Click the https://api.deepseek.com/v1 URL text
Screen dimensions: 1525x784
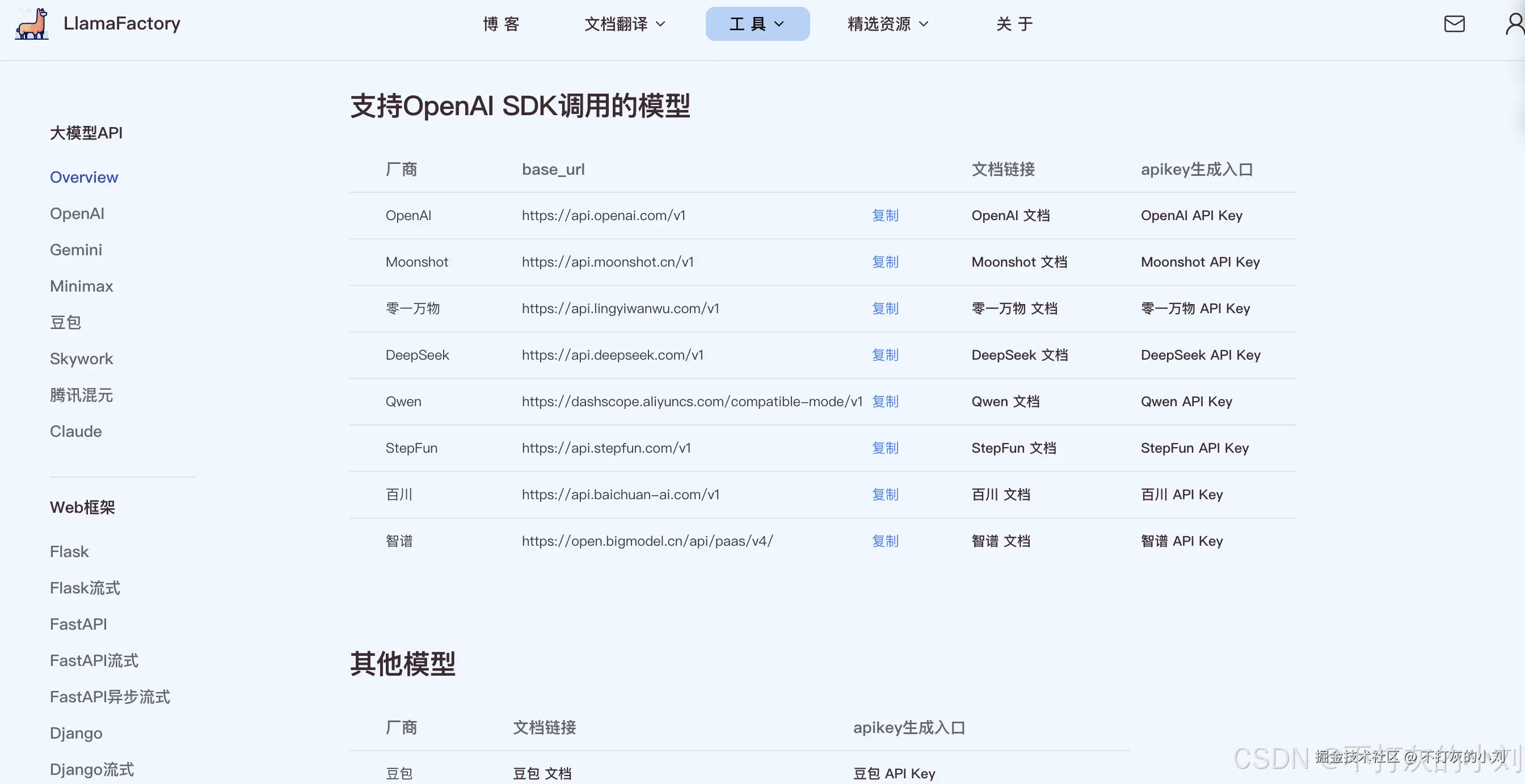(612, 355)
